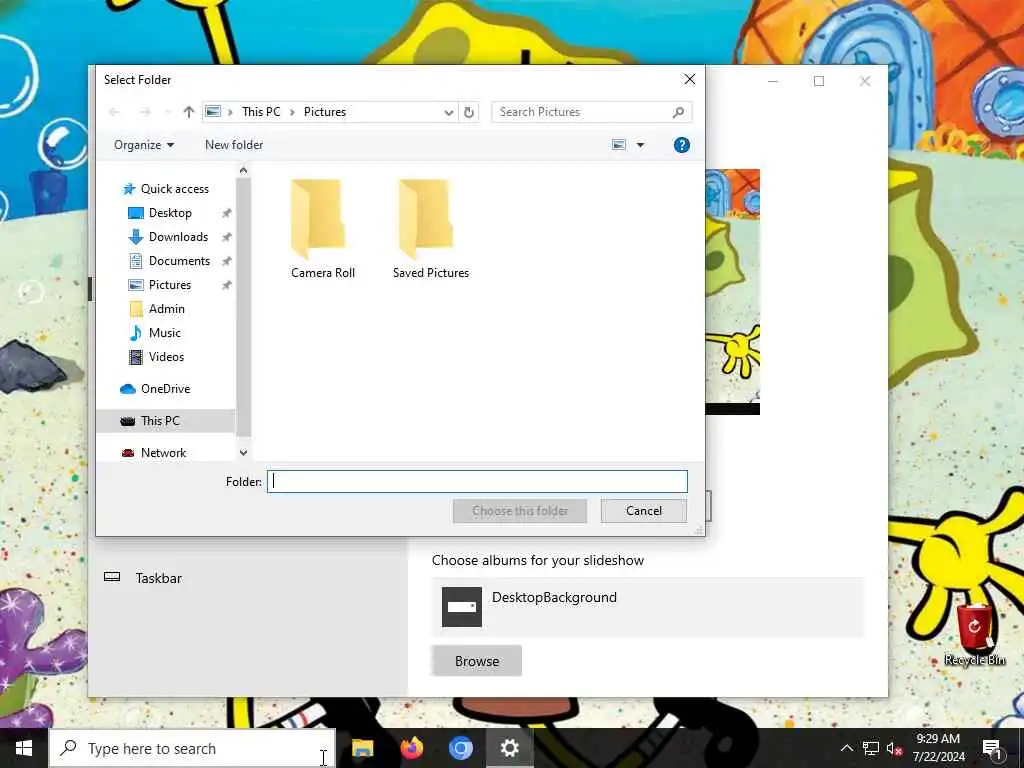Screen dimensions: 1024x768
Task: Select OneDrive in the navigation pane
Action: 165,389
